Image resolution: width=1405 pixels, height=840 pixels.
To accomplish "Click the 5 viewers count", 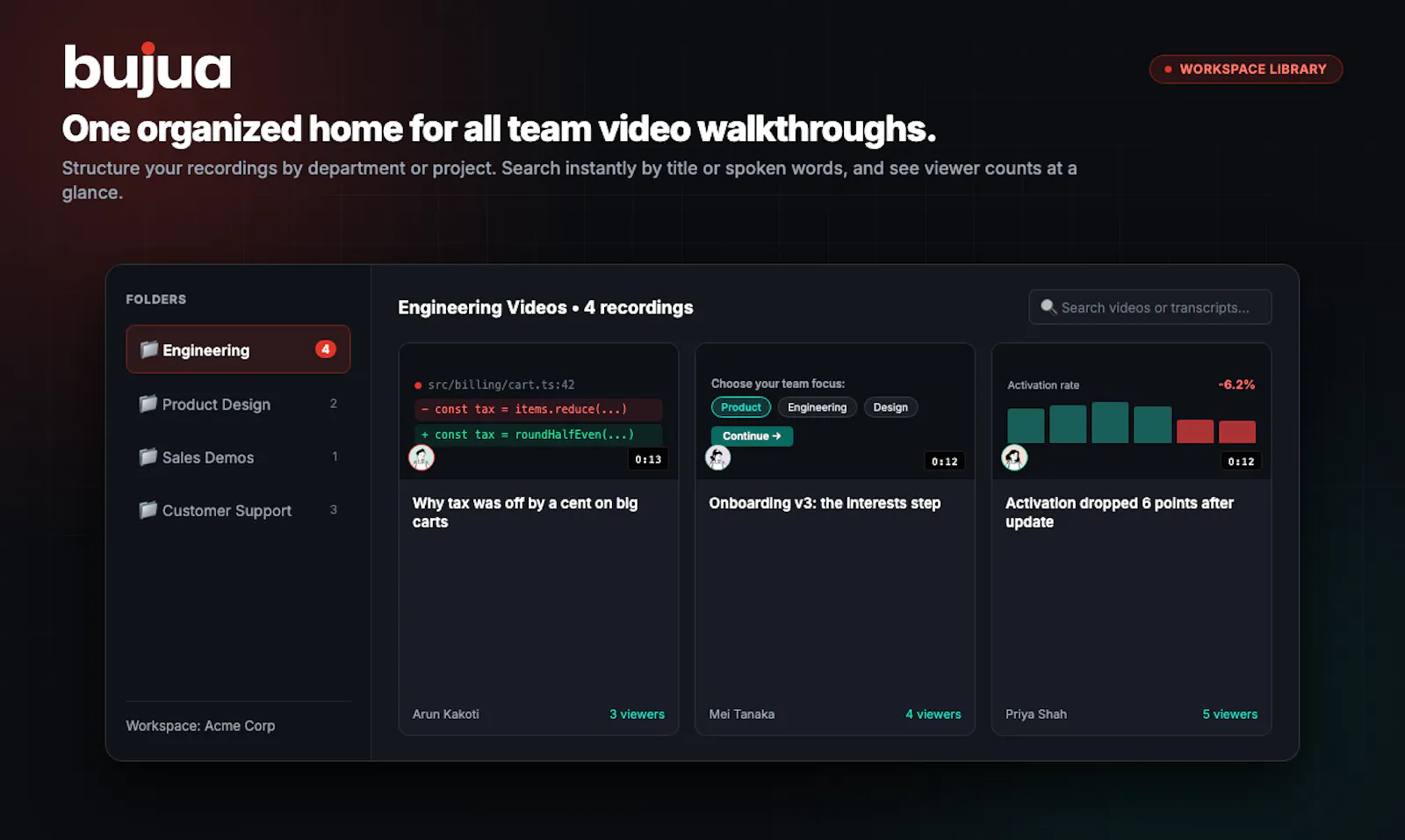I will point(1230,714).
